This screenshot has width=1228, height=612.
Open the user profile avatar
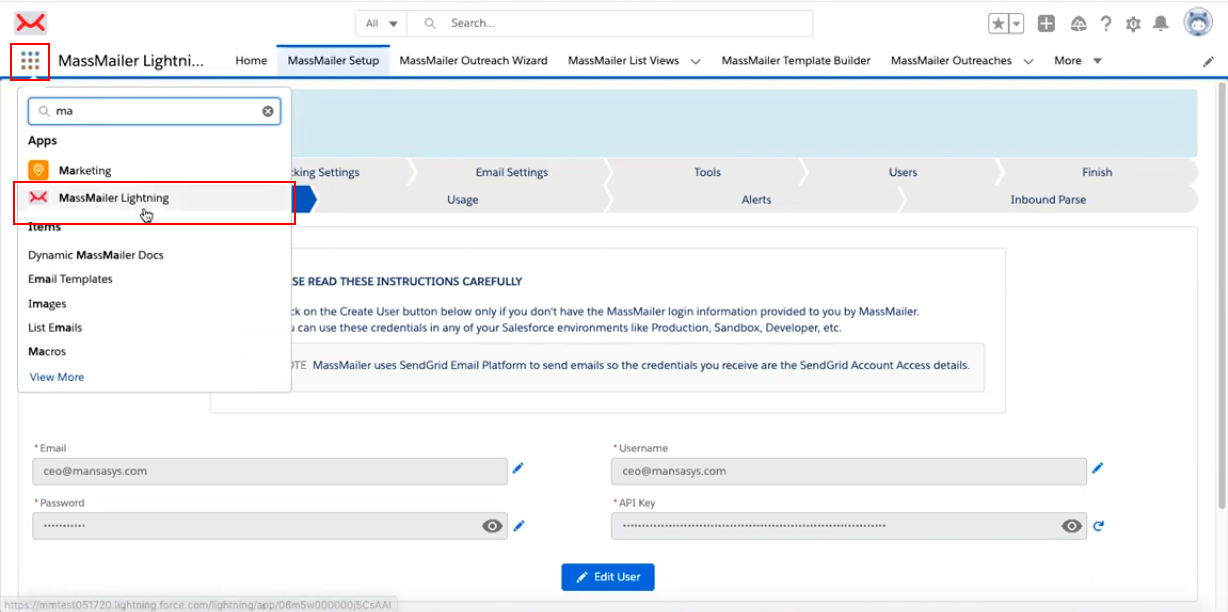click(1198, 23)
